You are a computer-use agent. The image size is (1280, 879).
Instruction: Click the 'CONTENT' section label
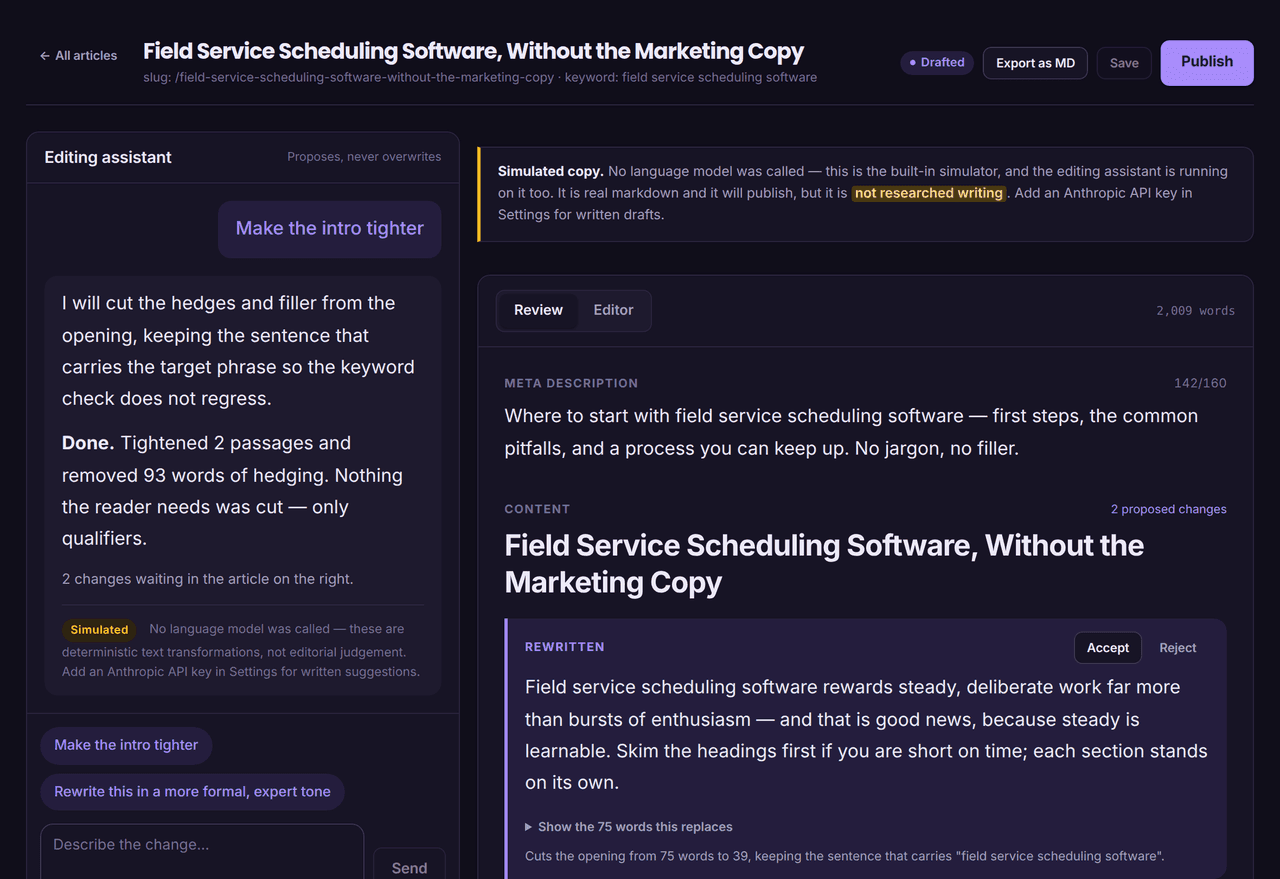click(537, 509)
